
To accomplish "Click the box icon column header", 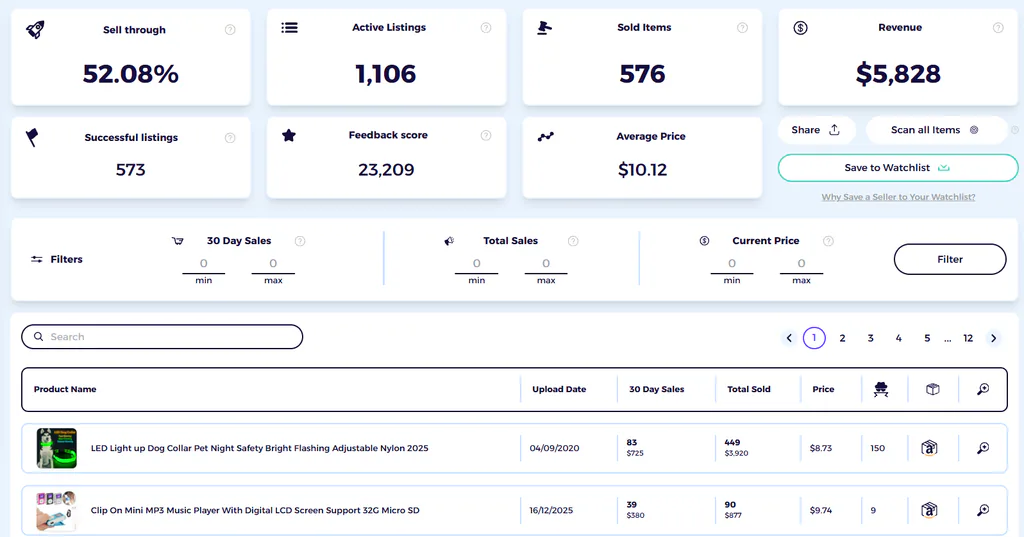I will click(x=933, y=389).
